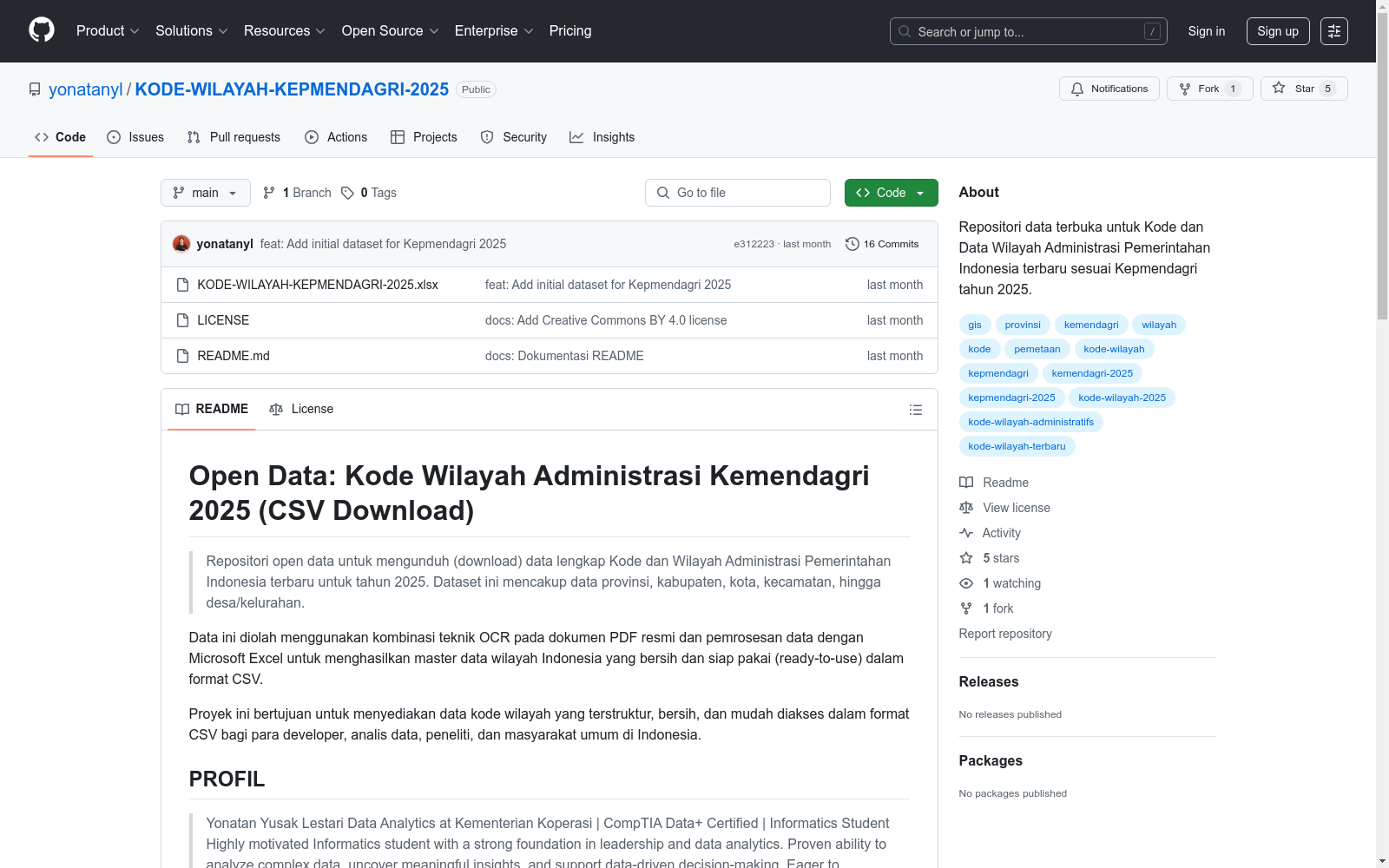Open the KODE-WILAYAH-KEPMENDAGRI-2025 repository link

[292, 89]
